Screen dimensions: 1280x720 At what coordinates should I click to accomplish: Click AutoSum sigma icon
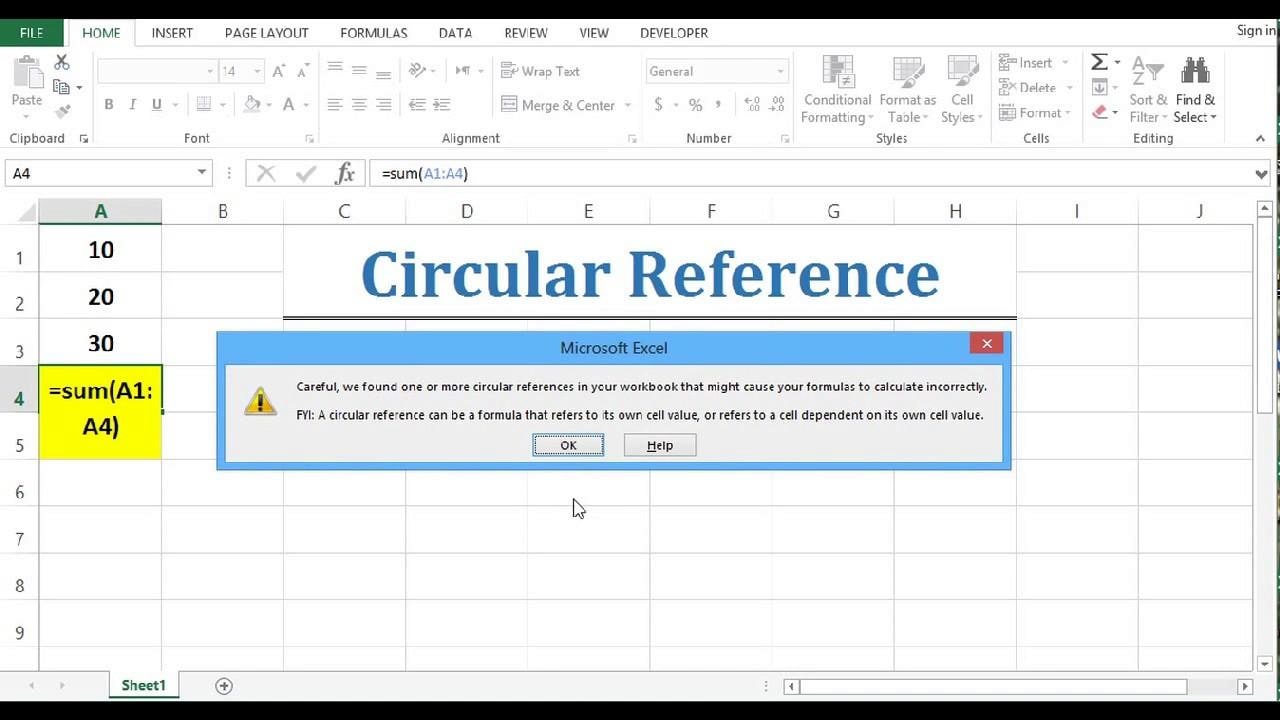1099,62
